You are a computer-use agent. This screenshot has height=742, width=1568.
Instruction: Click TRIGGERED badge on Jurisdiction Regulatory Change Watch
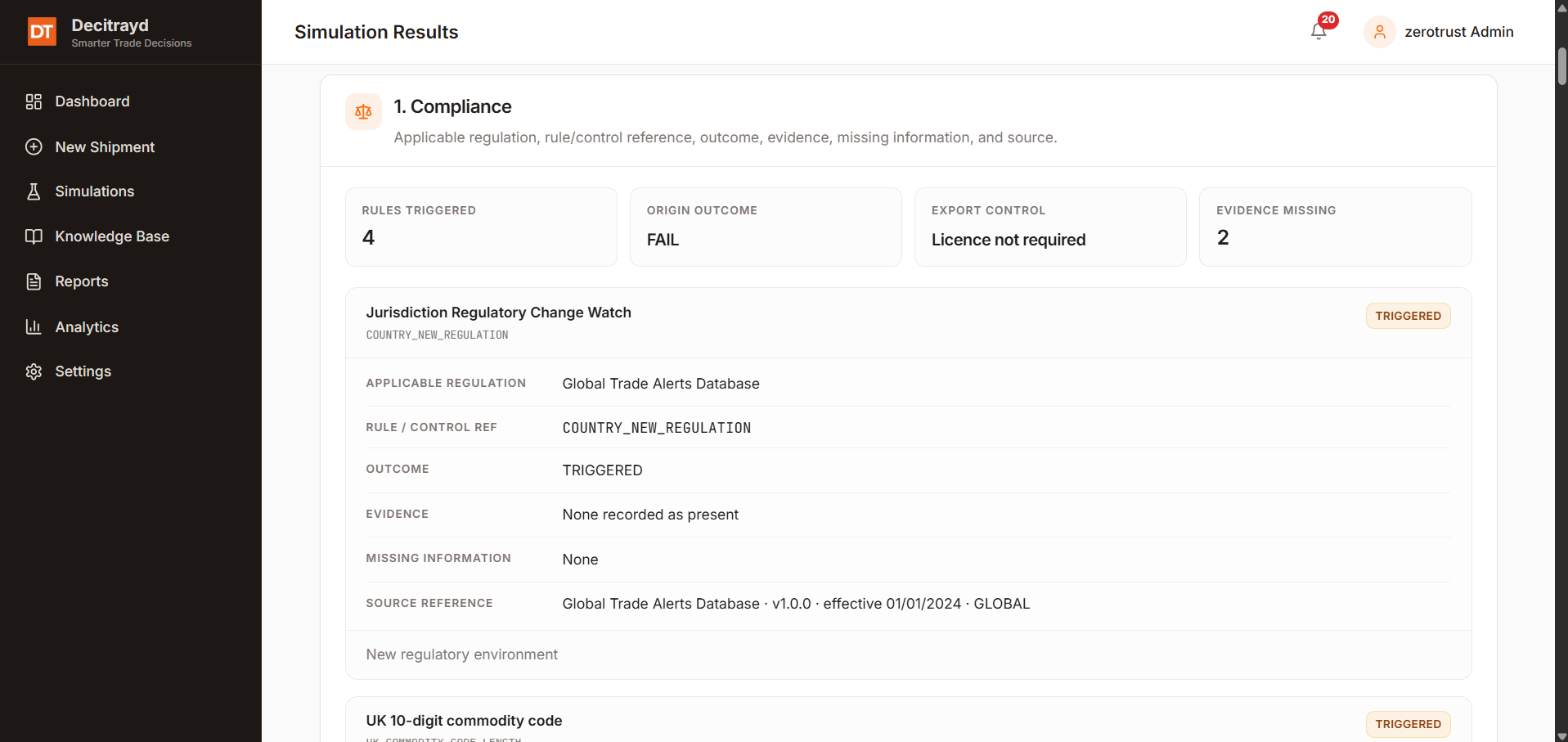tap(1408, 316)
